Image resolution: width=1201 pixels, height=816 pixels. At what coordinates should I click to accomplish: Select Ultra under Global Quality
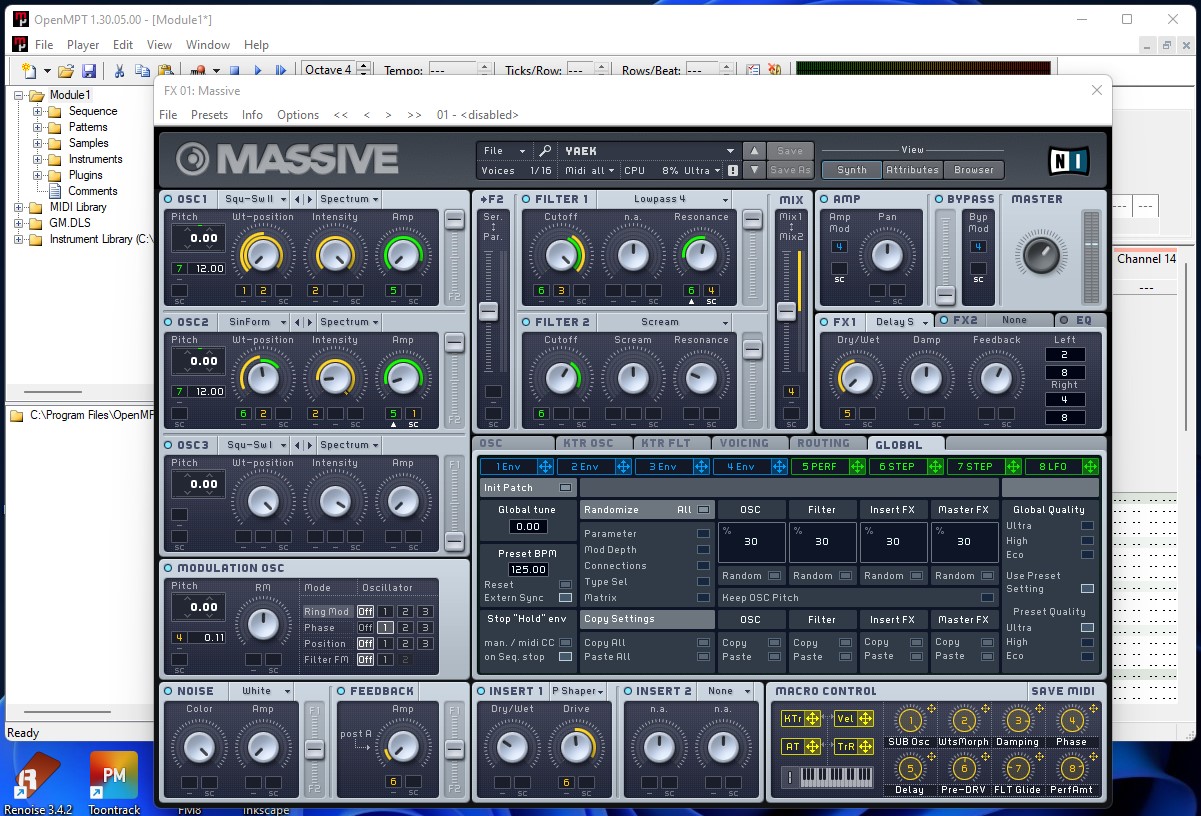coord(1087,526)
